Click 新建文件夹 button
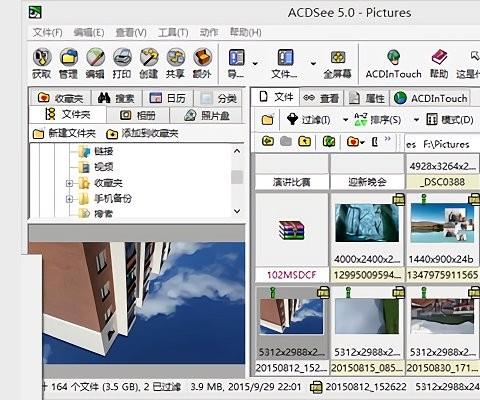 tap(64, 134)
